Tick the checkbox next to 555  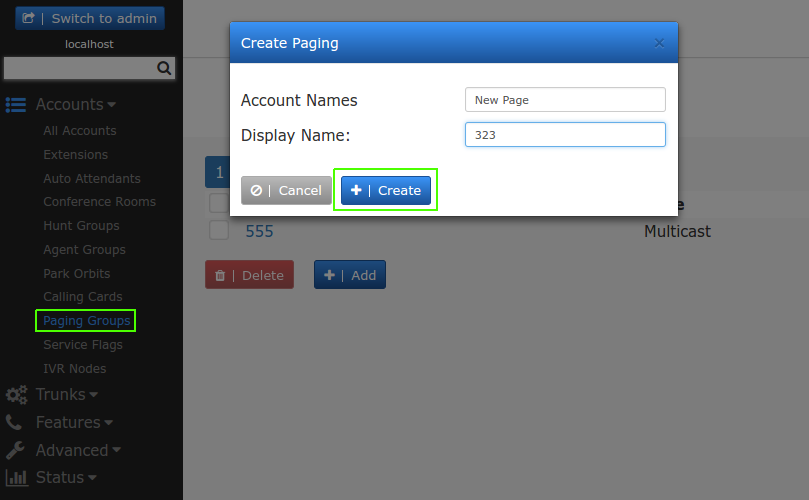(219, 231)
